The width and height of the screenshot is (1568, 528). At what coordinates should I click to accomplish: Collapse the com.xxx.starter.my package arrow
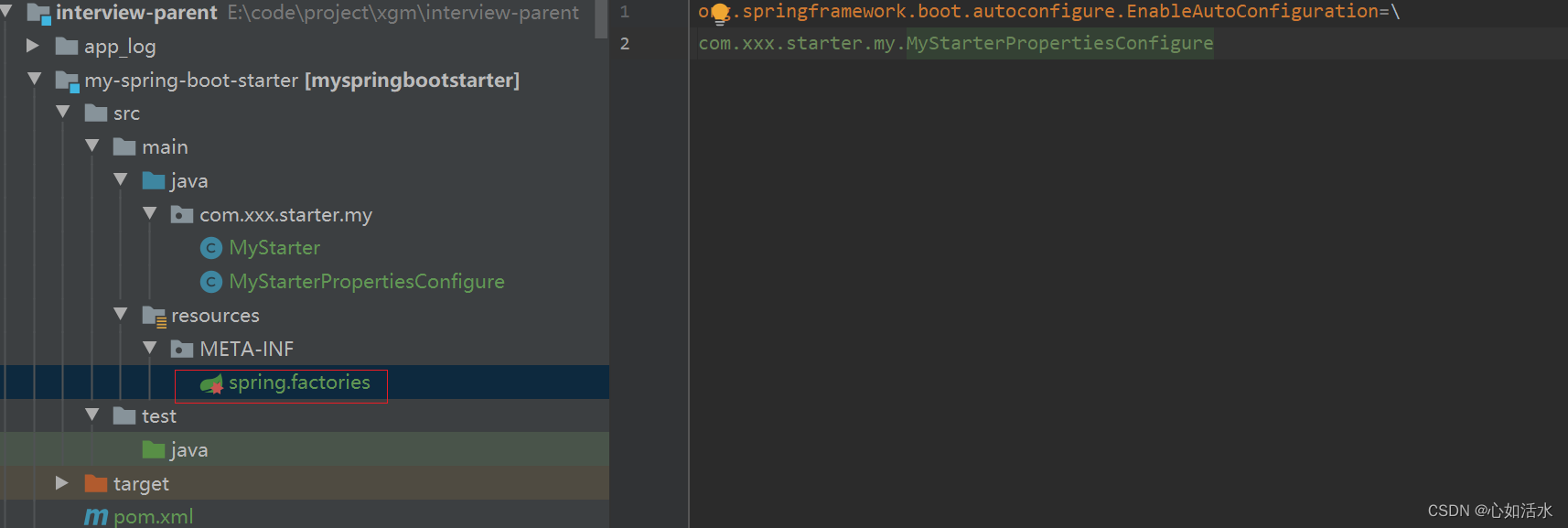149,213
